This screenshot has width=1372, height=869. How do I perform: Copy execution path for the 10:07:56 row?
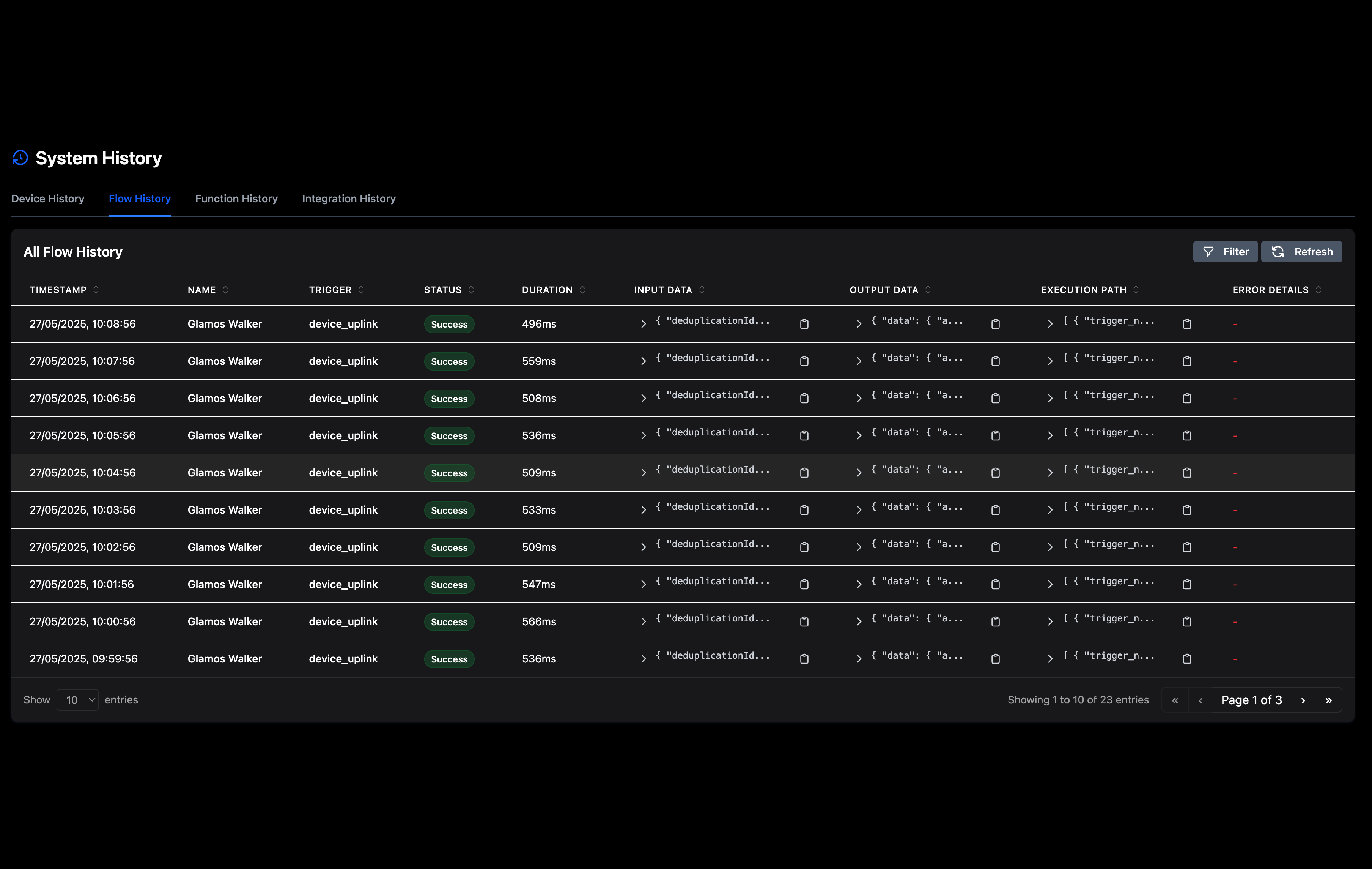[1187, 361]
